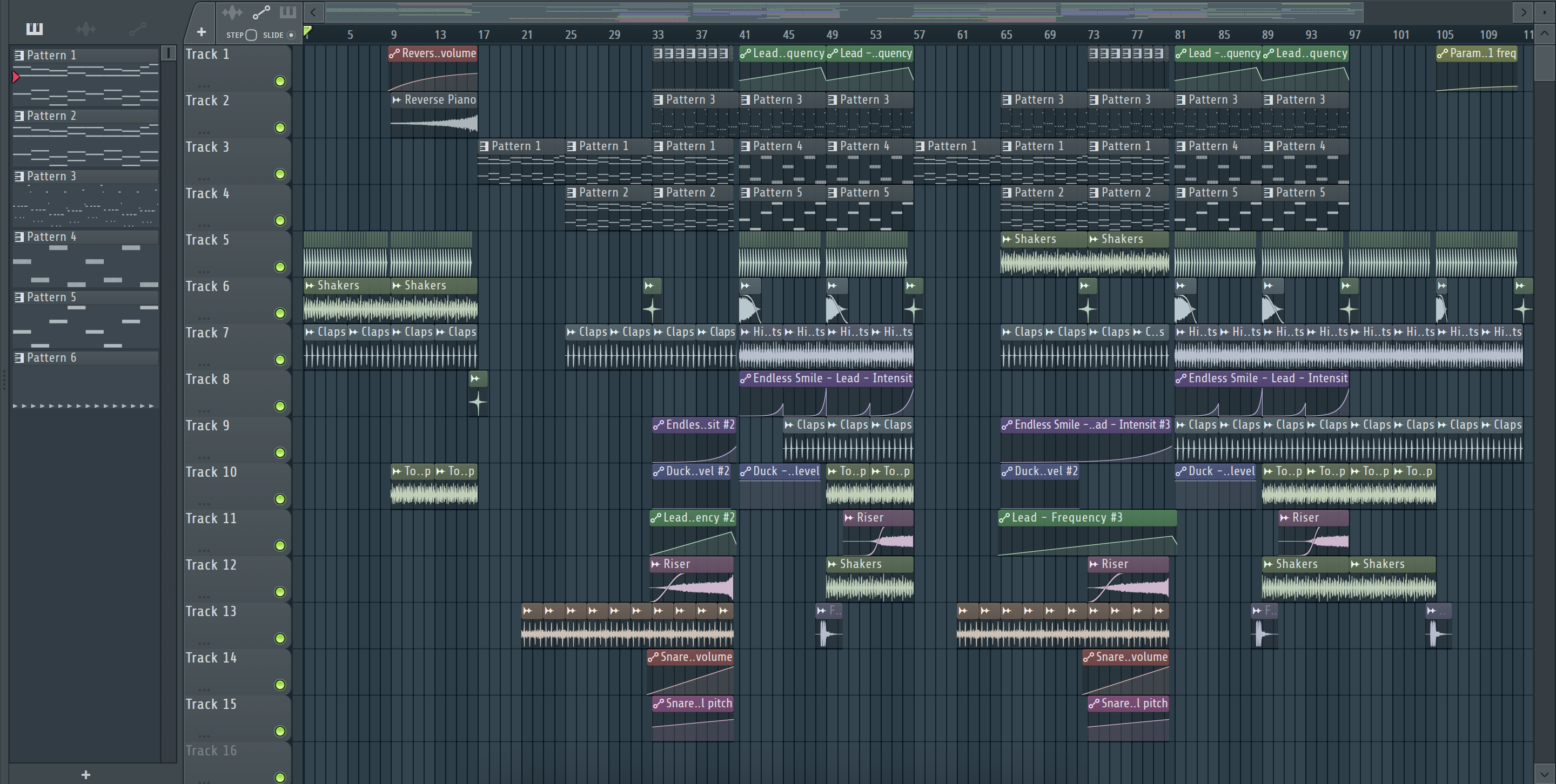Open the Endless Smile -..ad - Intensit #3 clip menu

pos(1007,425)
